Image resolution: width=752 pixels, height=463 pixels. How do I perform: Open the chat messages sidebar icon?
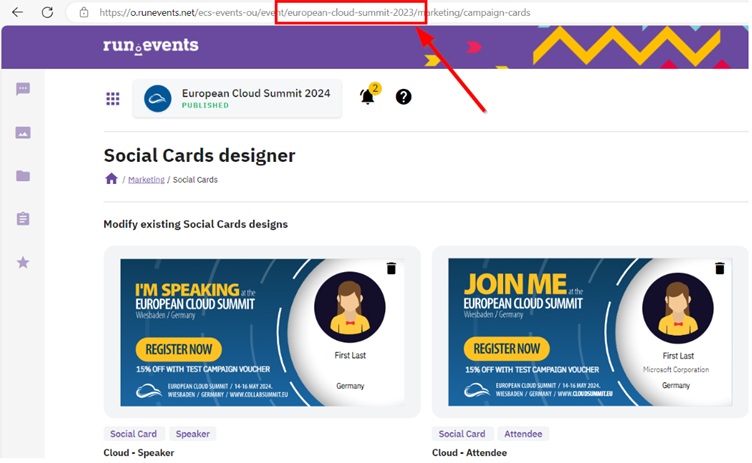point(23,89)
